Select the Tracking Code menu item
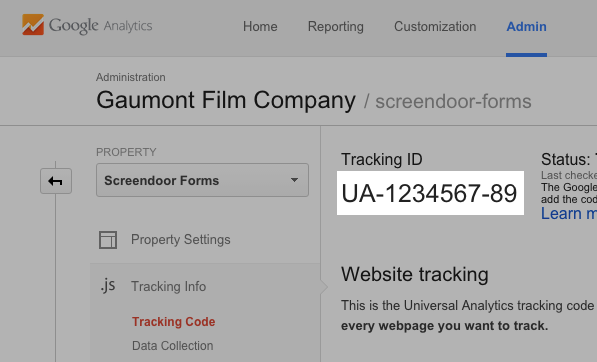This screenshot has width=597, height=362. pos(174,322)
